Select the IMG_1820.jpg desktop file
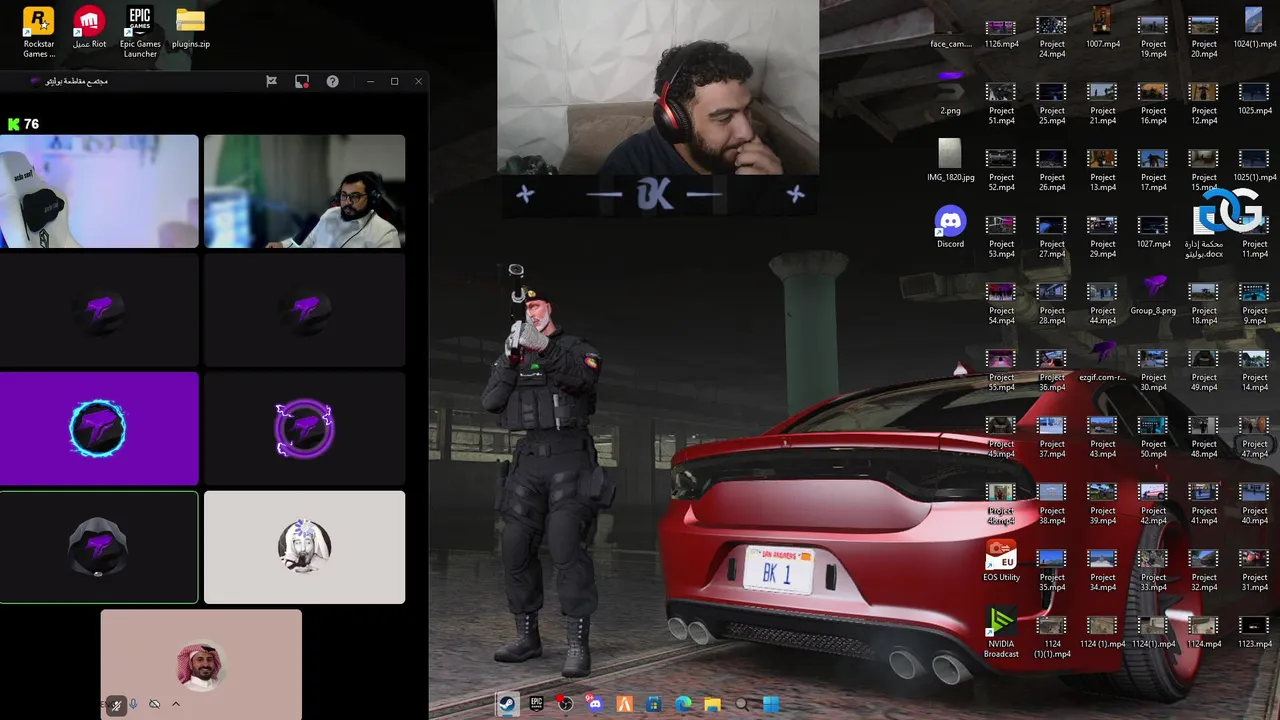The image size is (1280, 720). 950,160
